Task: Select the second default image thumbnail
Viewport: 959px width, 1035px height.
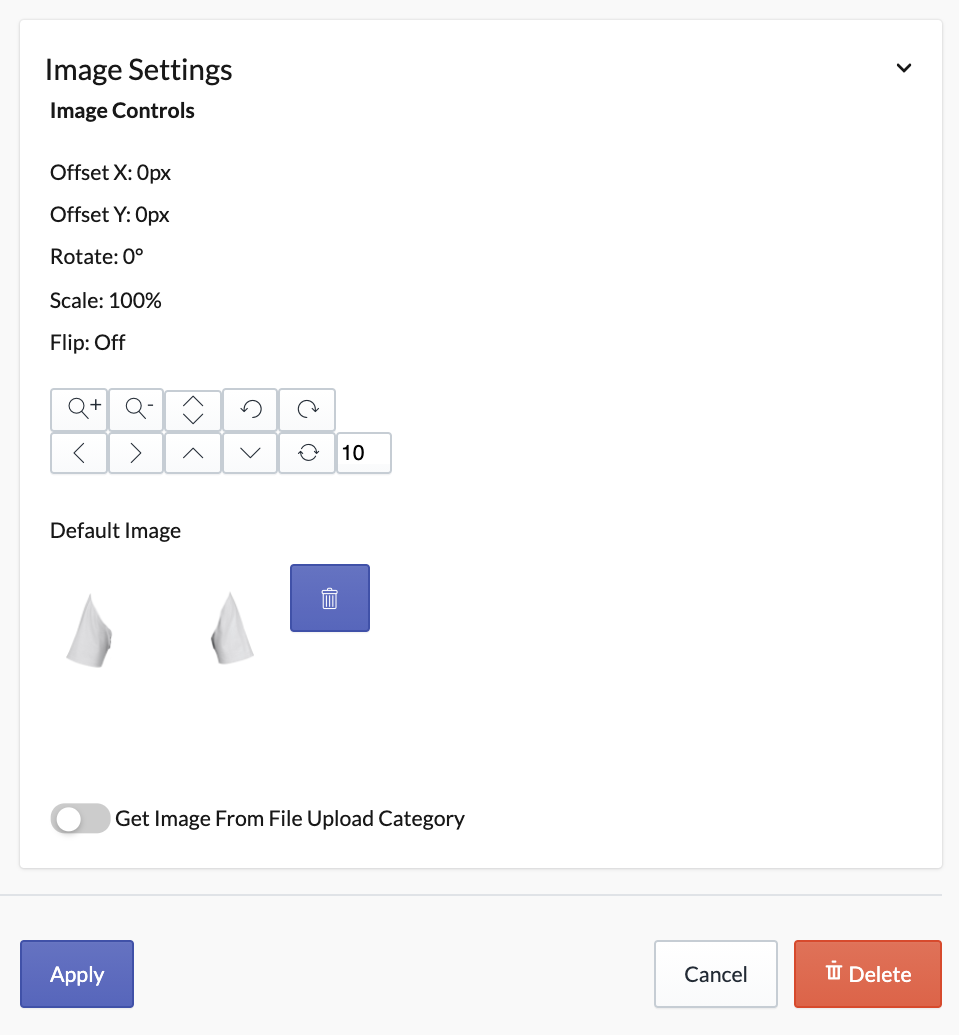Action: (x=232, y=628)
